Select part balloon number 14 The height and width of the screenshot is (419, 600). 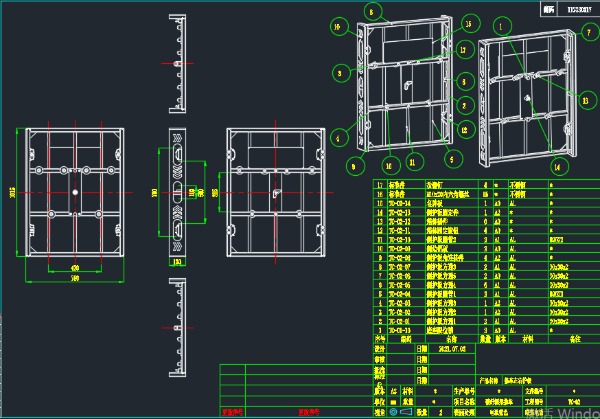click(x=559, y=165)
